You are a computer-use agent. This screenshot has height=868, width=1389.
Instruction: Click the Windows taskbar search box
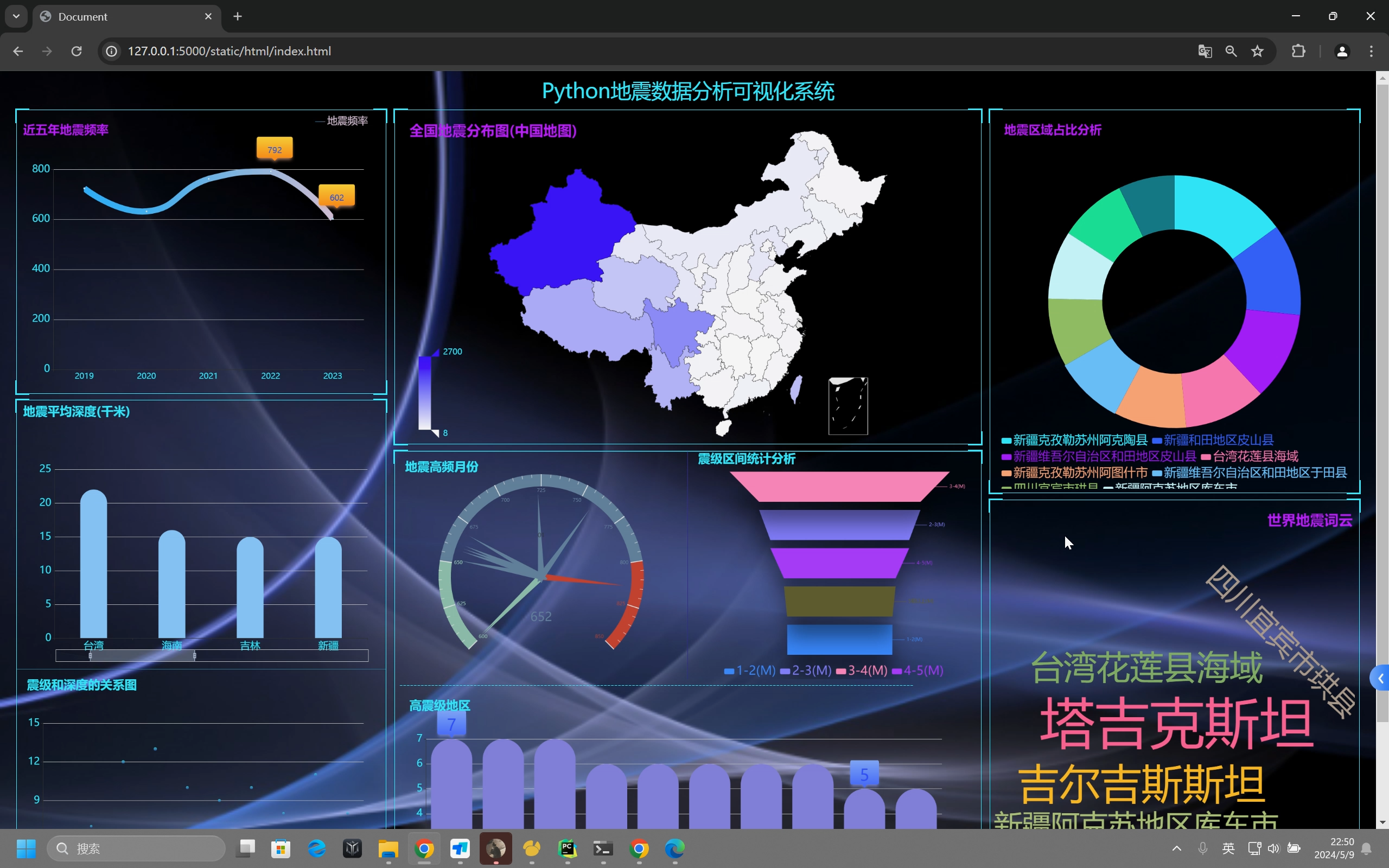tap(137, 848)
